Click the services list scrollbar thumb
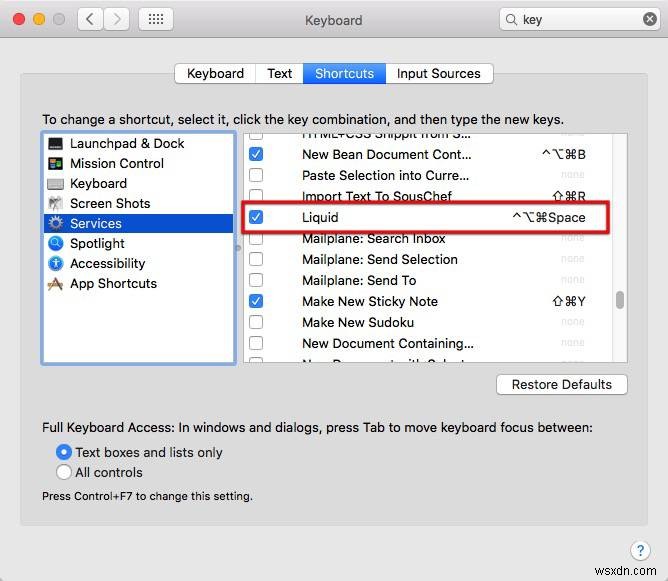This screenshot has width=668, height=581. pyautogui.click(x=620, y=300)
